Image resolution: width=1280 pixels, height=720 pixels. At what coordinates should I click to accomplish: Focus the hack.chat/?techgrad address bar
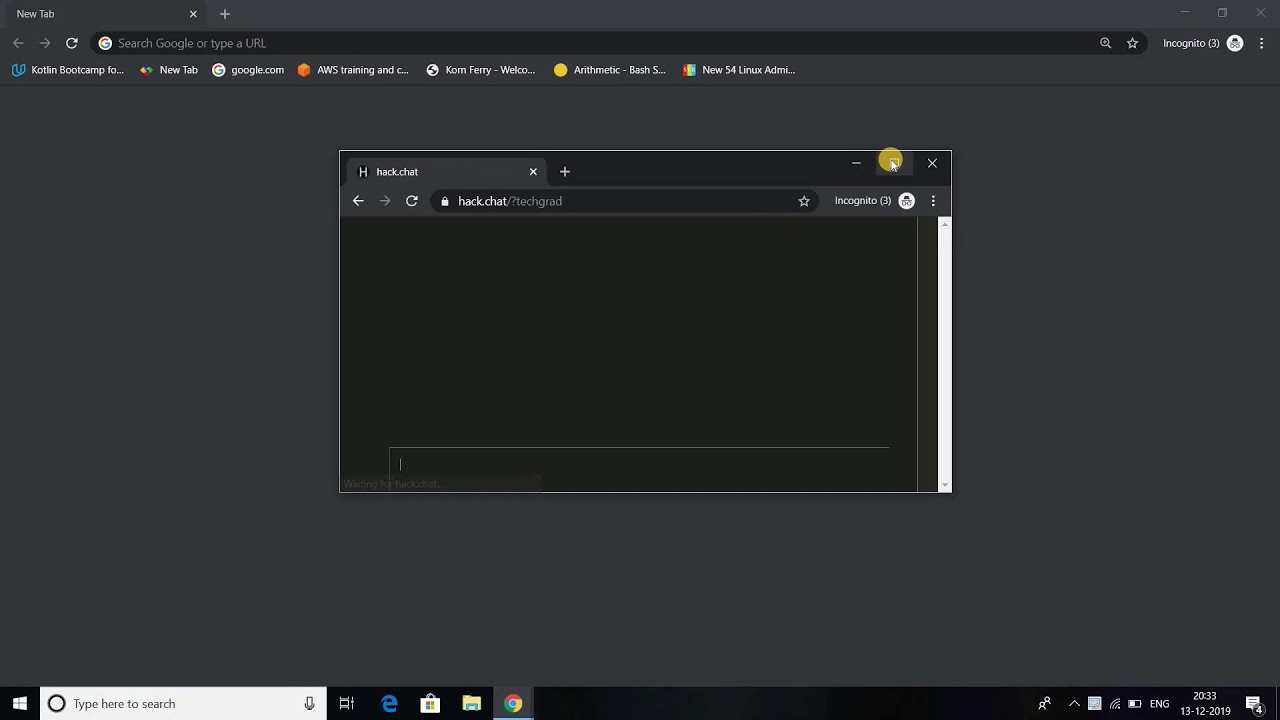point(625,201)
